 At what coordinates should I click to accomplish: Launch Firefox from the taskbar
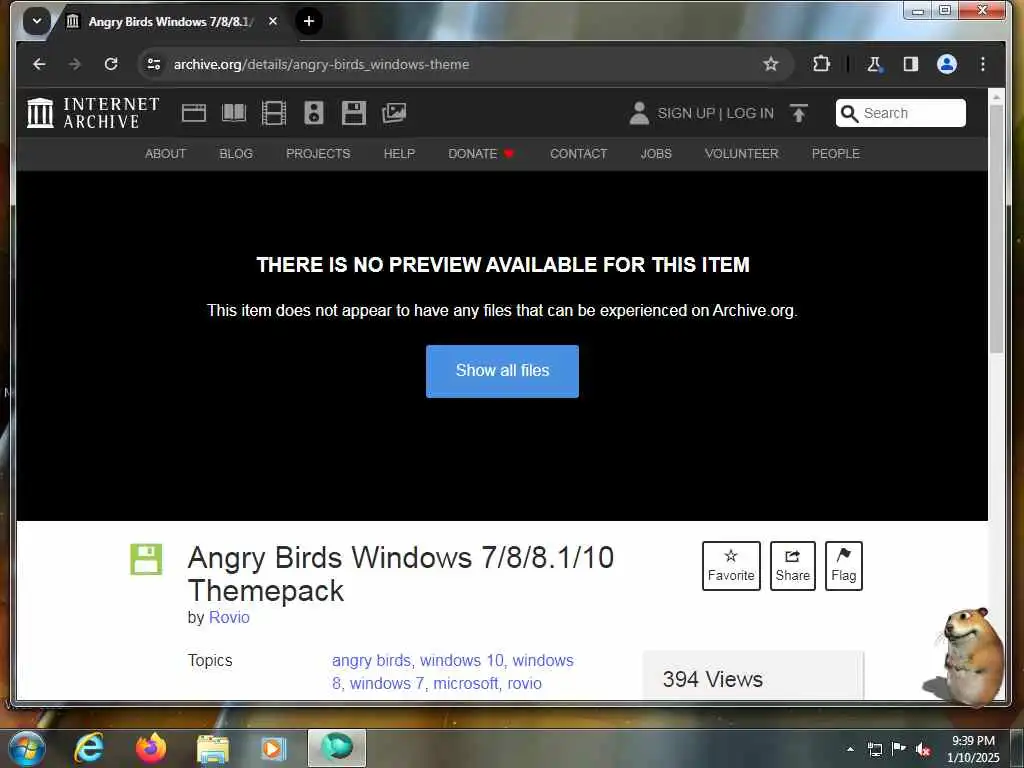coord(151,749)
